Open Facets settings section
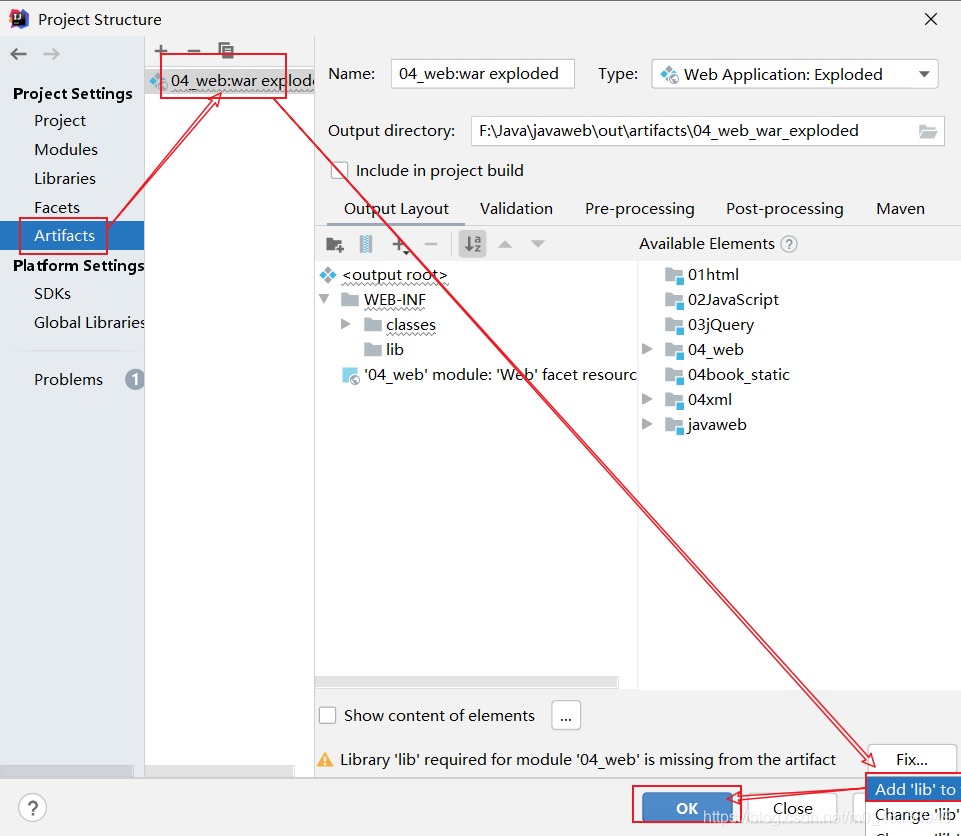The height and width of the screenshot is (836, 961). [x=57, y=208]
